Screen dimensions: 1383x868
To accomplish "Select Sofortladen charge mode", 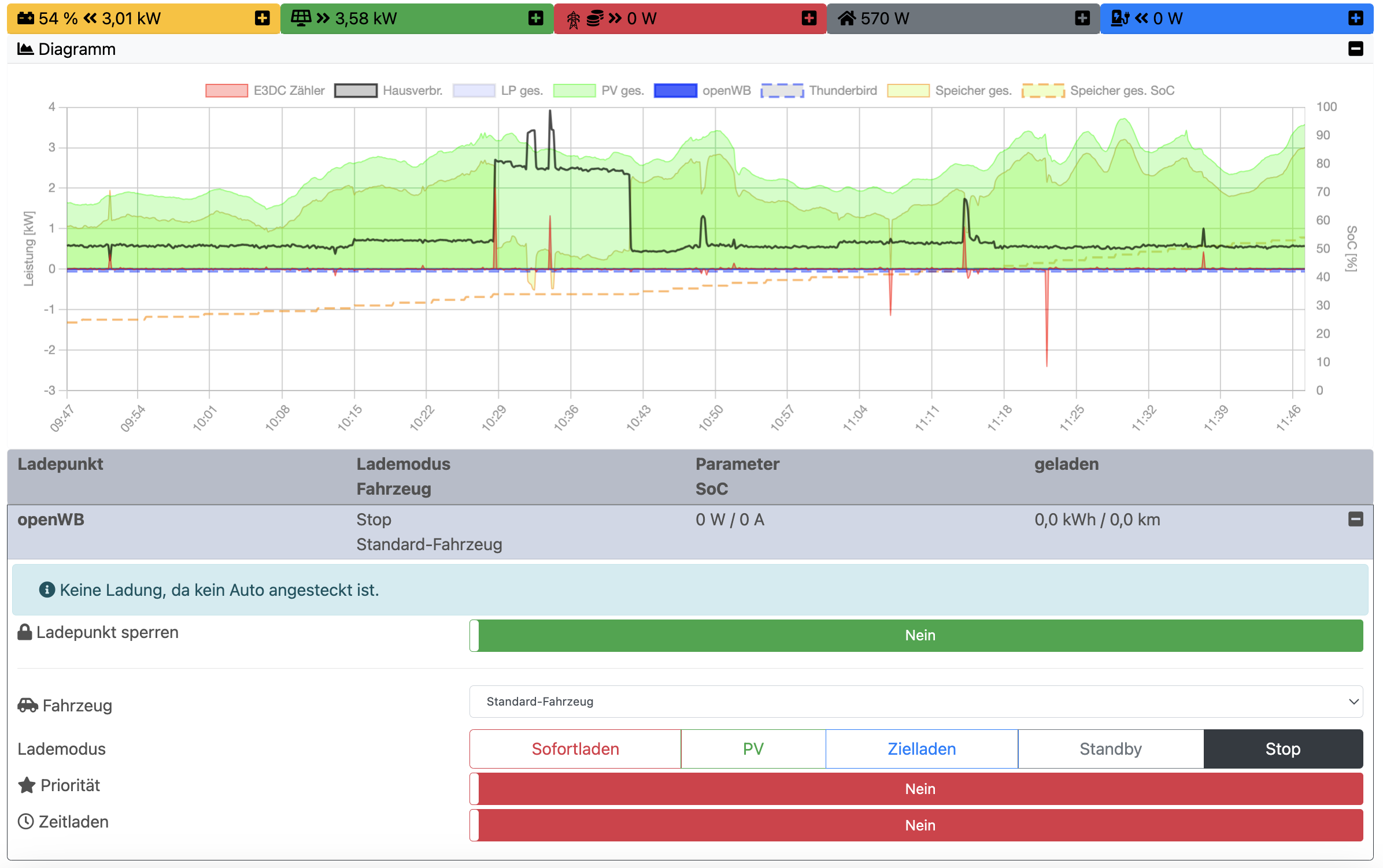I will pos(575,749).
